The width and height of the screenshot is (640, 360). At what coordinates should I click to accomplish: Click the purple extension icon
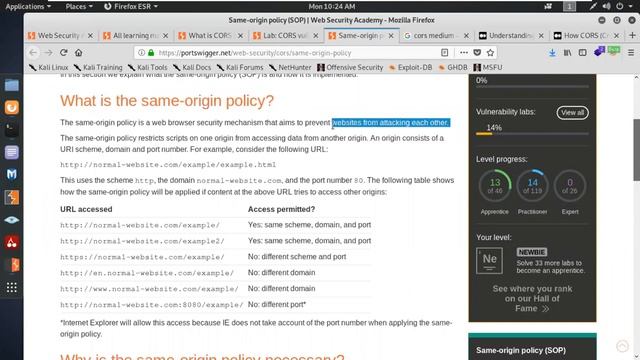point(599,52)
